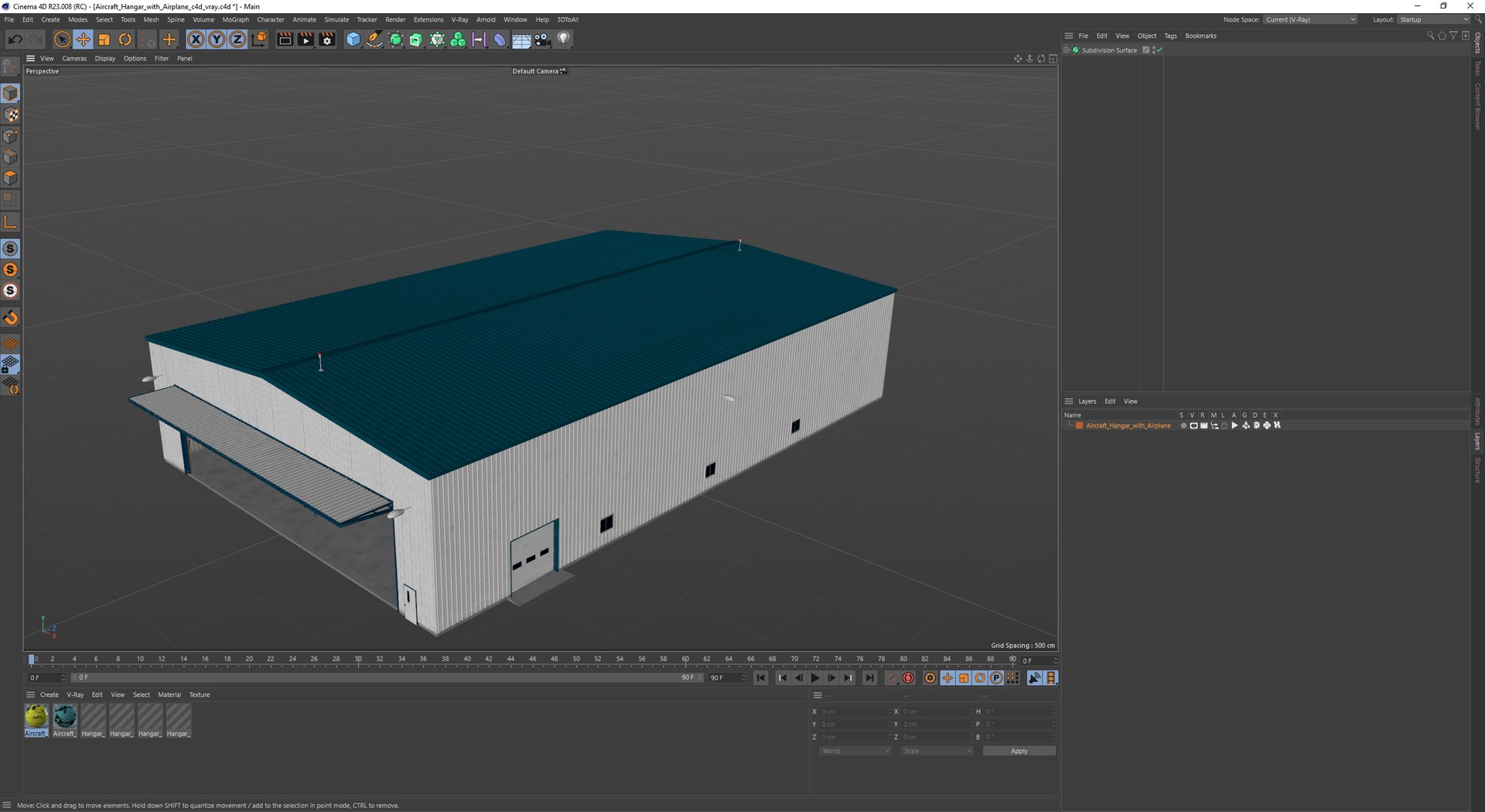
Task: Toggle Subdivision Surface enabled checkmark
Action: 1159,50
